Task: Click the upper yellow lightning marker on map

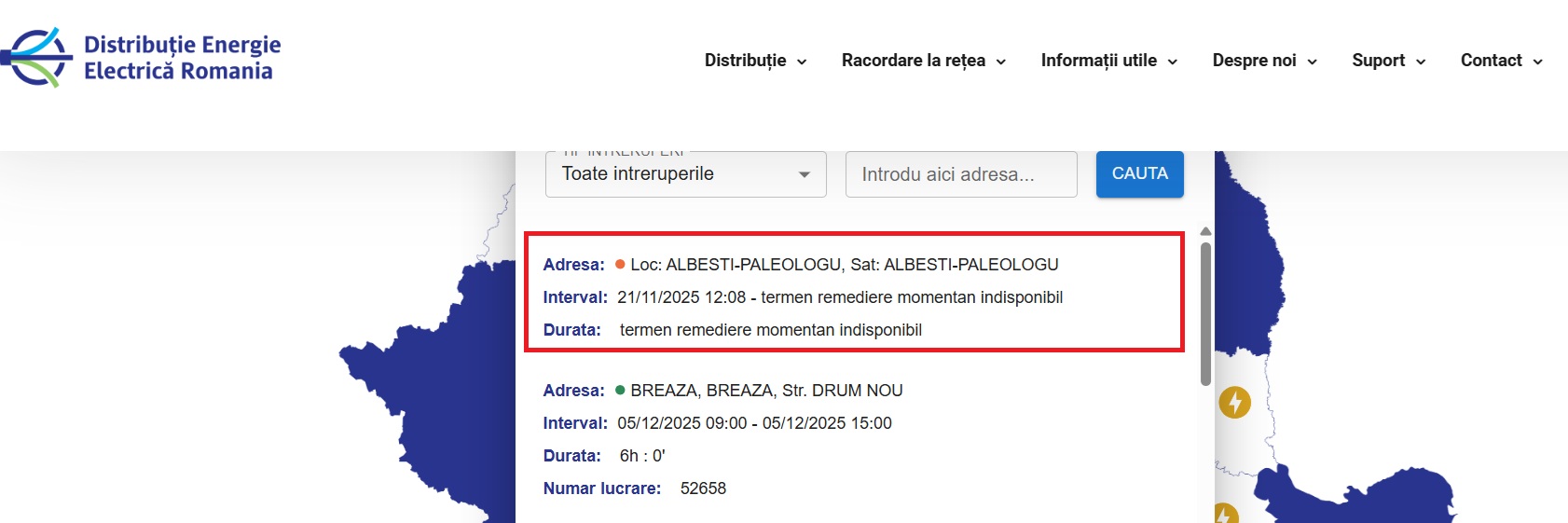Action: [1234, 403]
